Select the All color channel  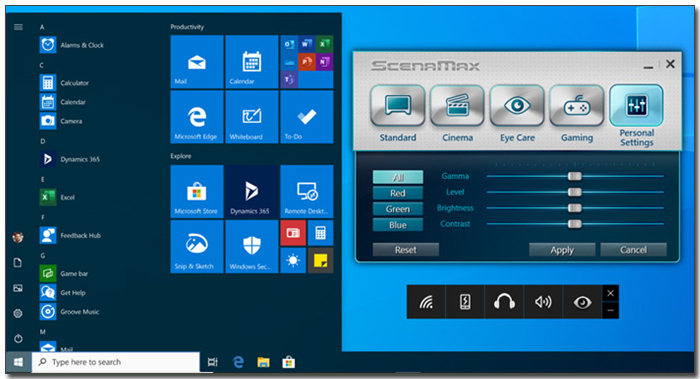tap(398, 177)
